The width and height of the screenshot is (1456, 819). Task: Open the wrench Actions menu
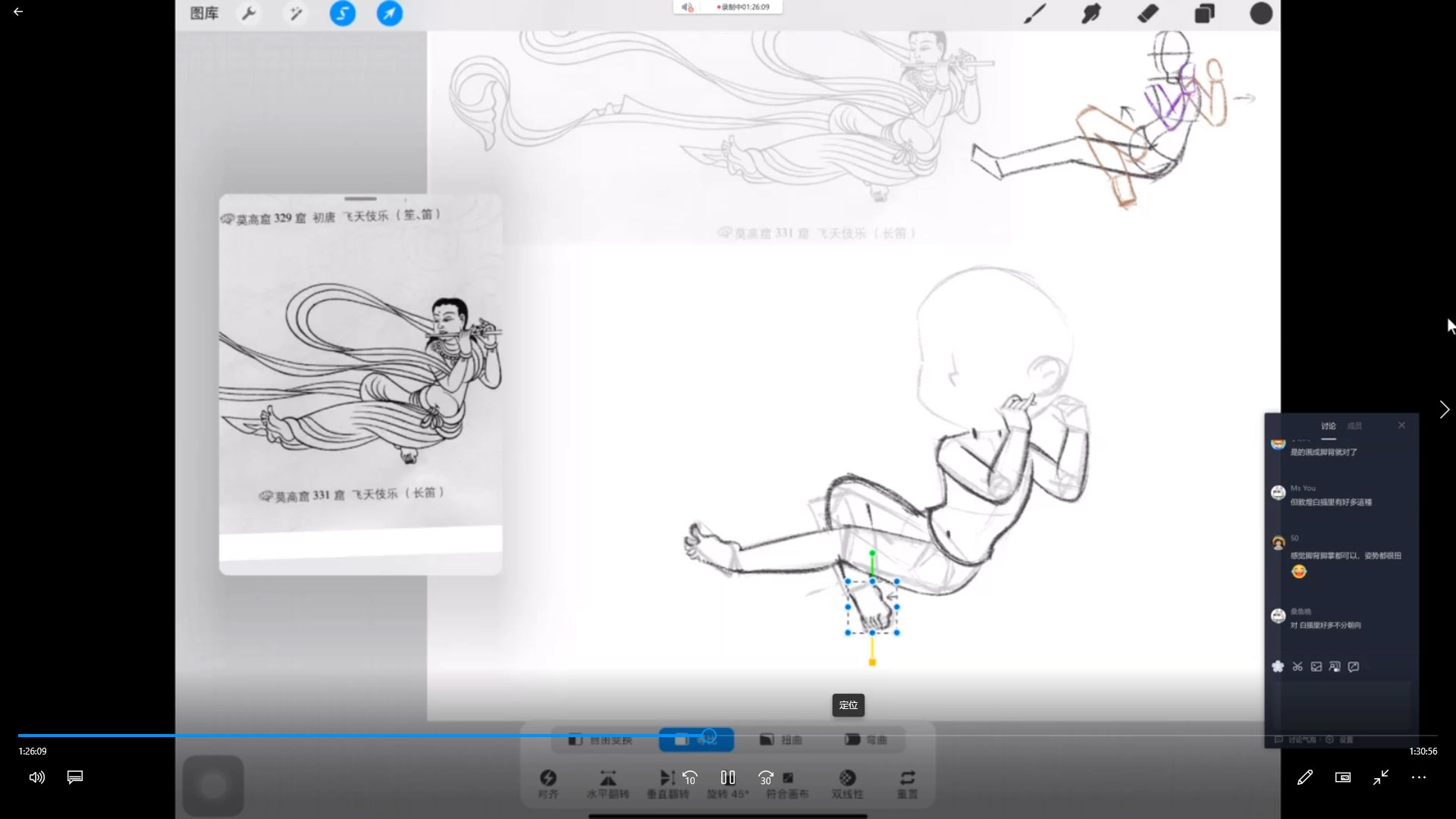coord(249,13)
